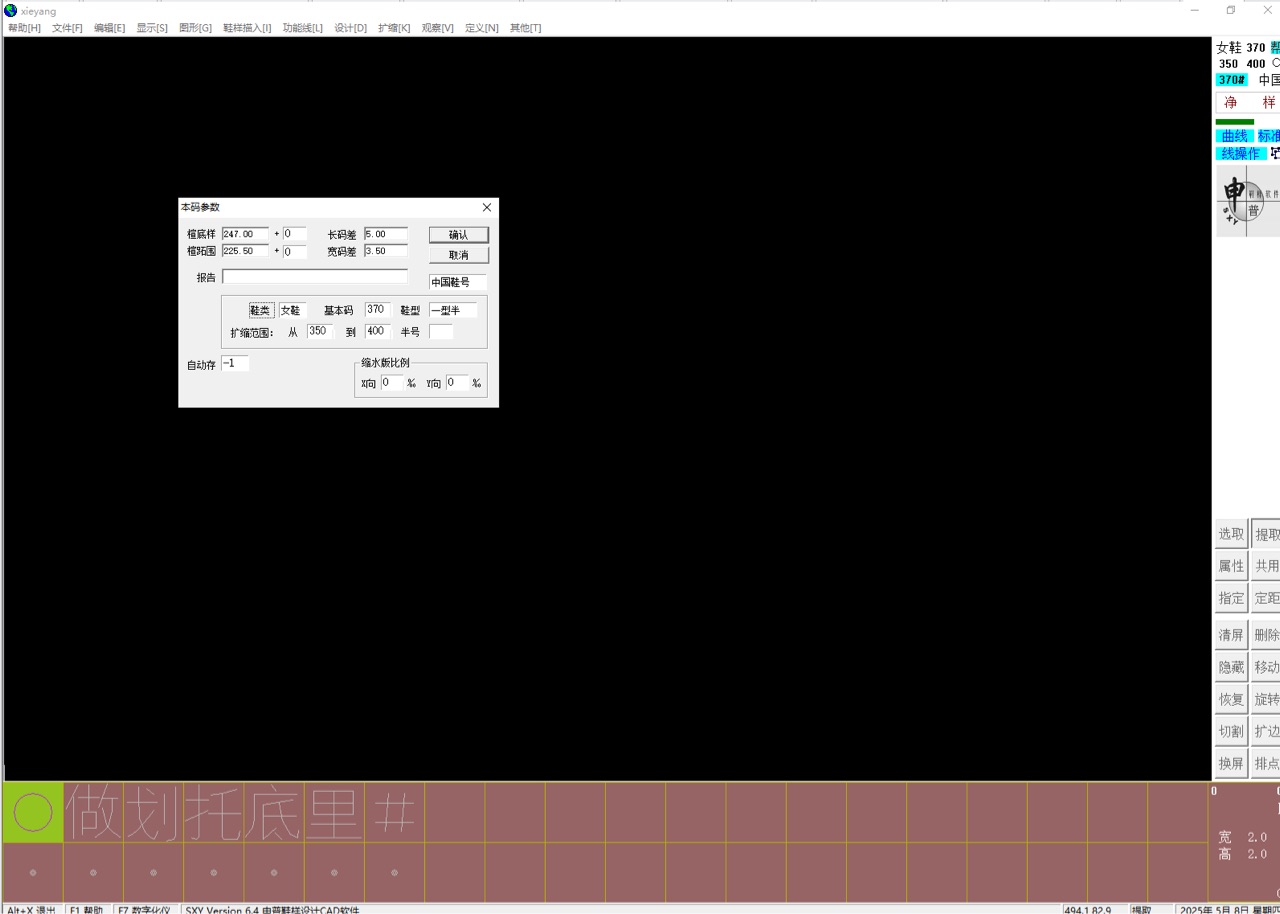Click the 到 range field showing 400
The image size is (1280, 914).
coord(377,331)
